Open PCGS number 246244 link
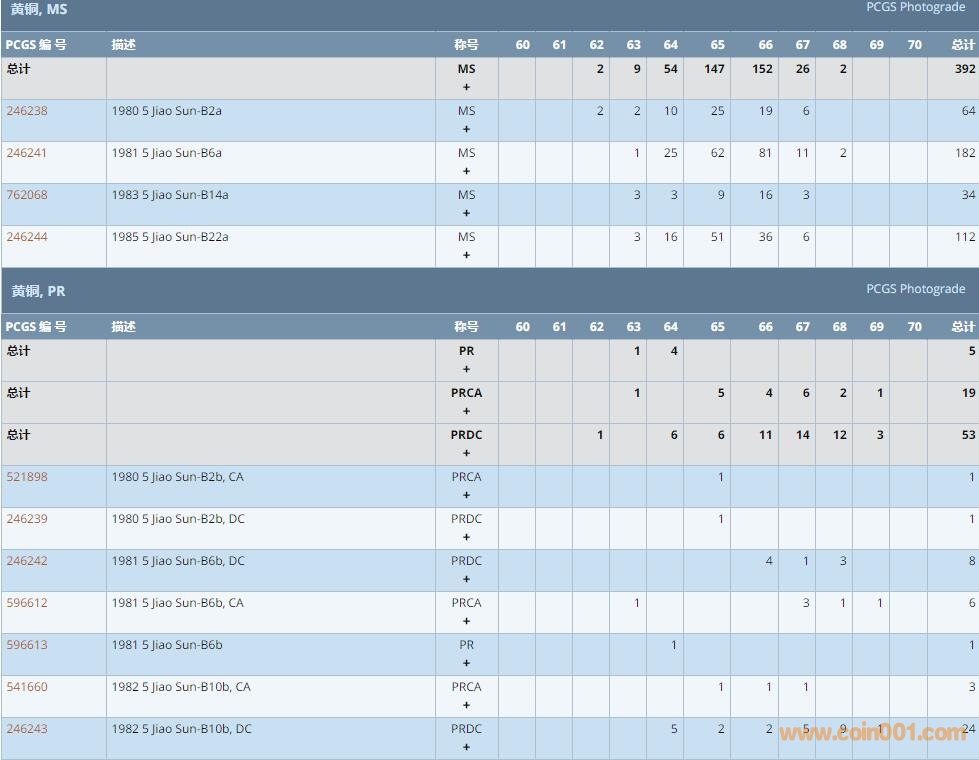The image size is (979, 760). coord(27,237)
